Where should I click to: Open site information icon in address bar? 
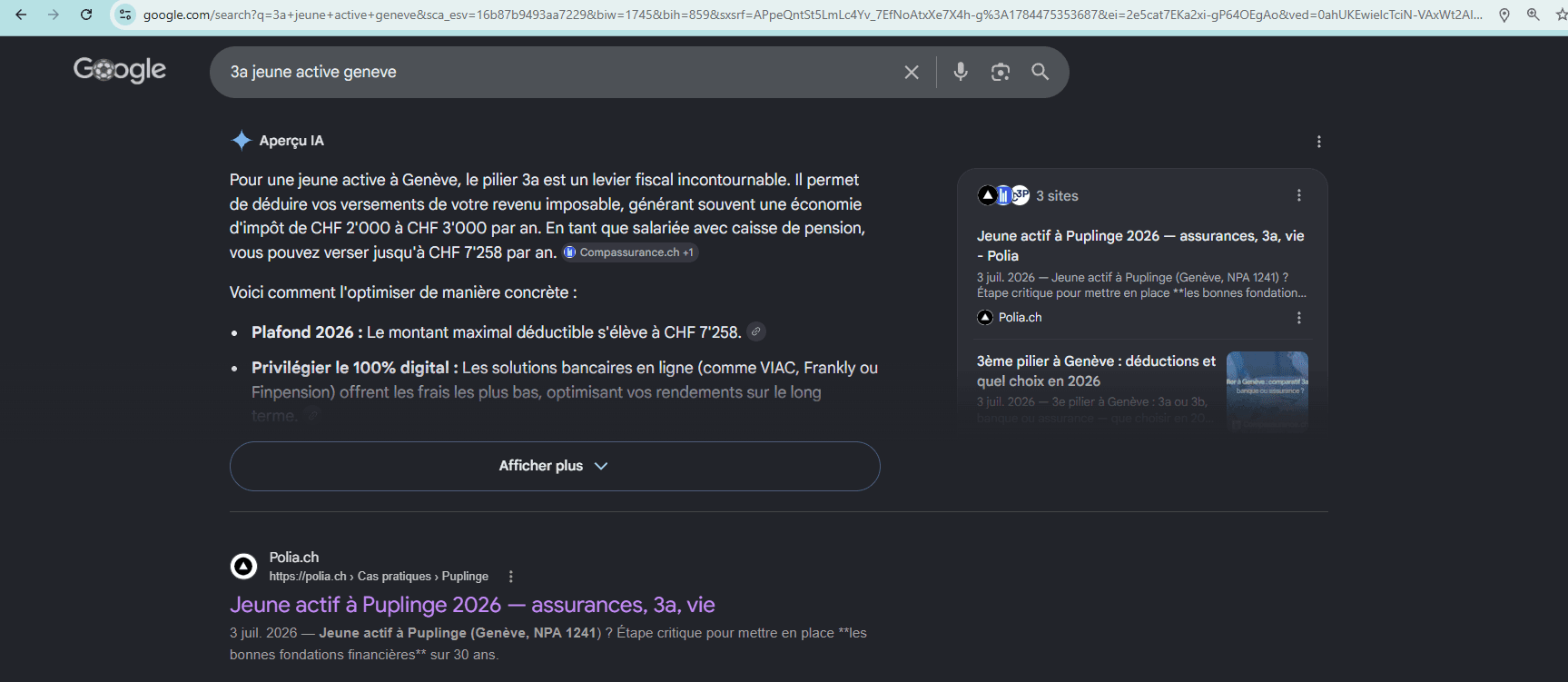pos(125,15)
